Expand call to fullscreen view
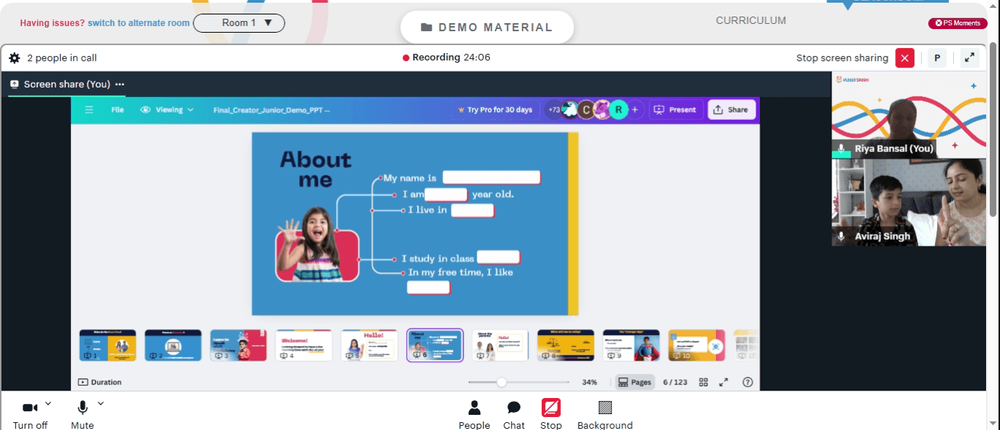Image resolution: width=1000 pixels, height=430 pixels. click(x=969, y=57)
